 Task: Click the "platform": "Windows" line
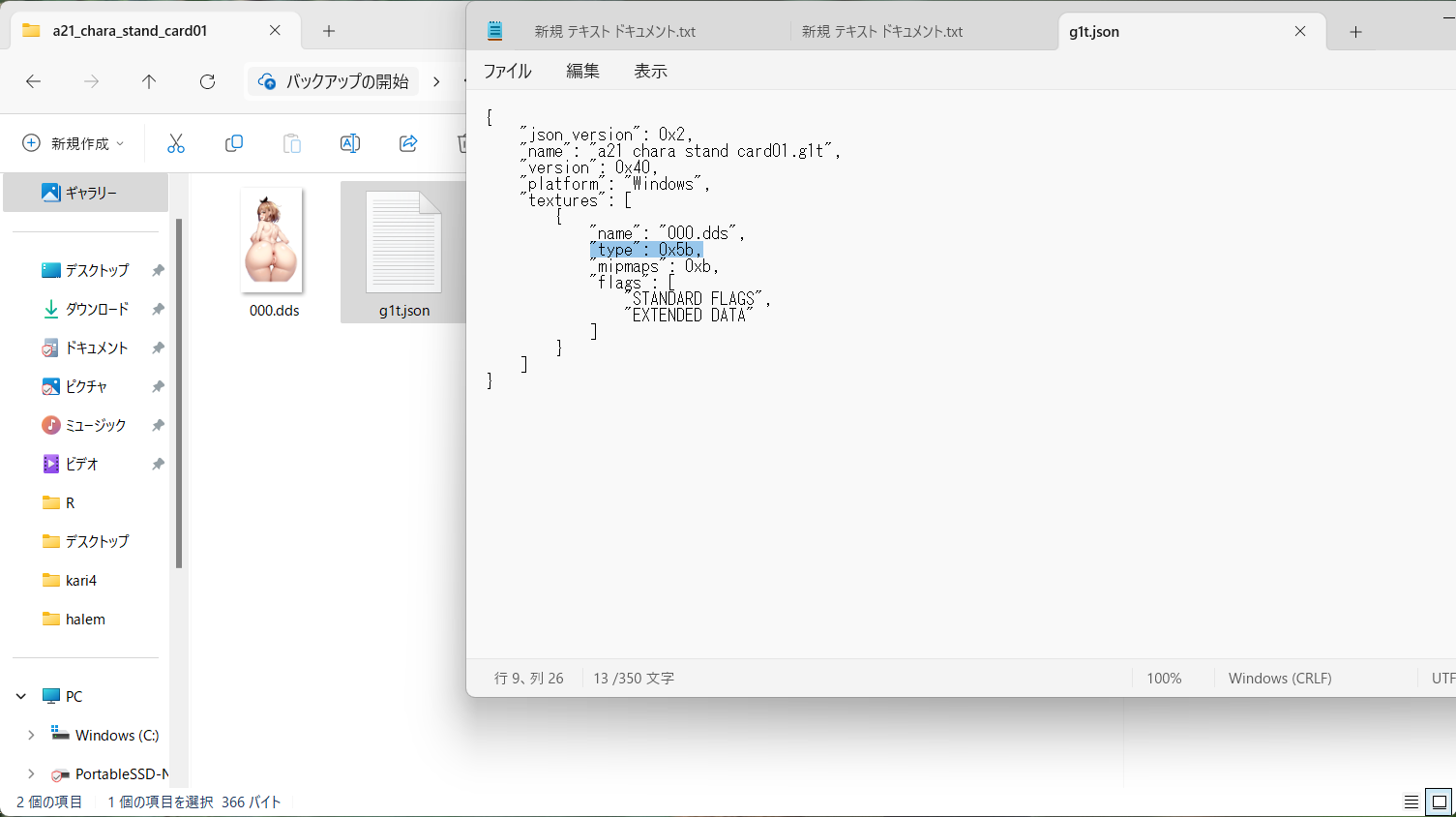614,184
